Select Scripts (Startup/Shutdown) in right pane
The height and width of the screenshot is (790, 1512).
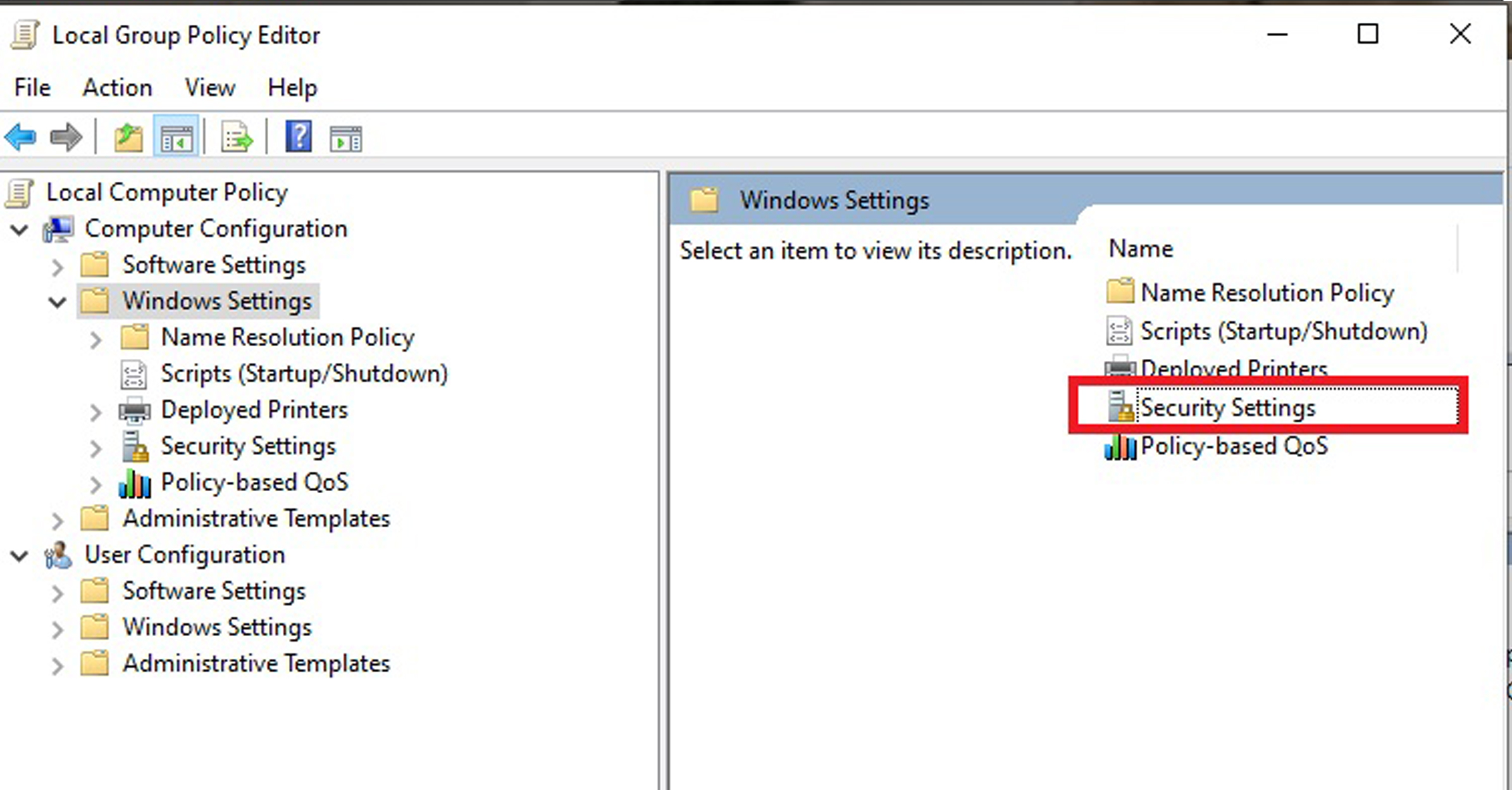(x=1283, y=331)
